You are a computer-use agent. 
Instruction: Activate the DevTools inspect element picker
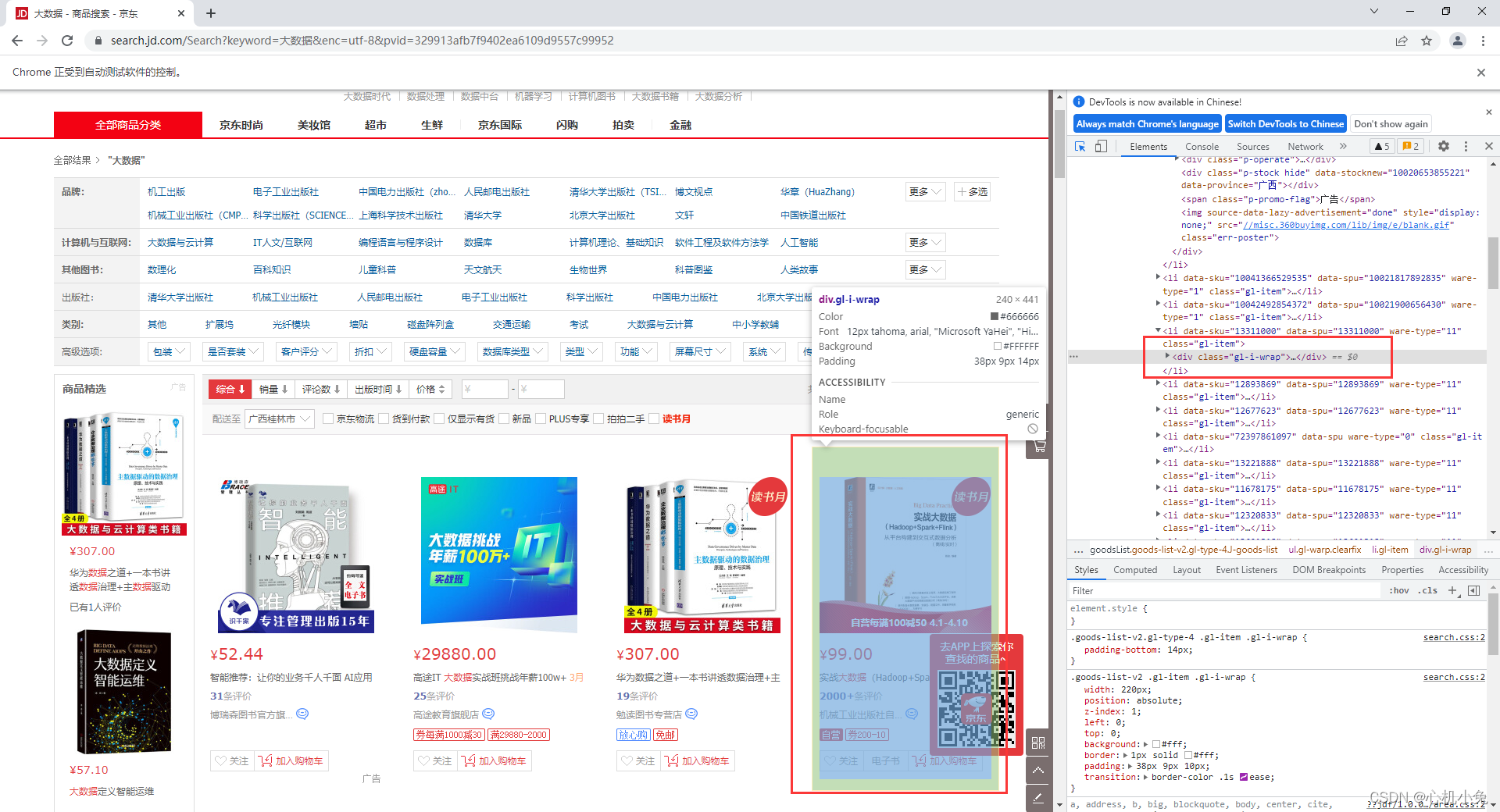[1080, 146]
